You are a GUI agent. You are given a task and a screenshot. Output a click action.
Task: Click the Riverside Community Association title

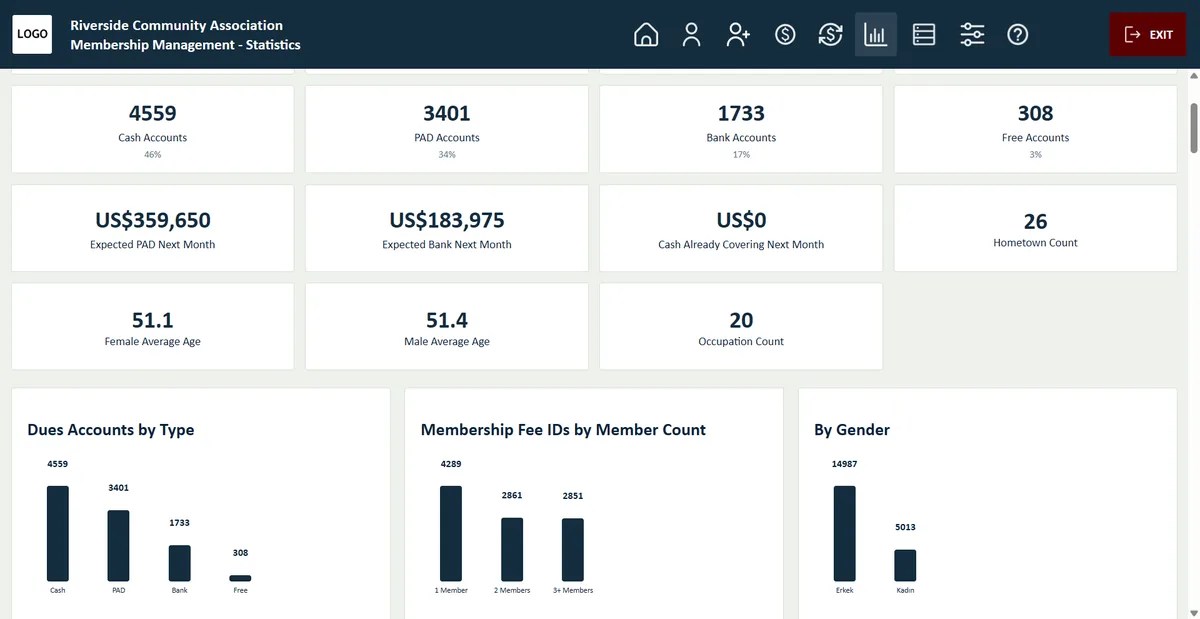pyautogui.click(x=176, y=25)
